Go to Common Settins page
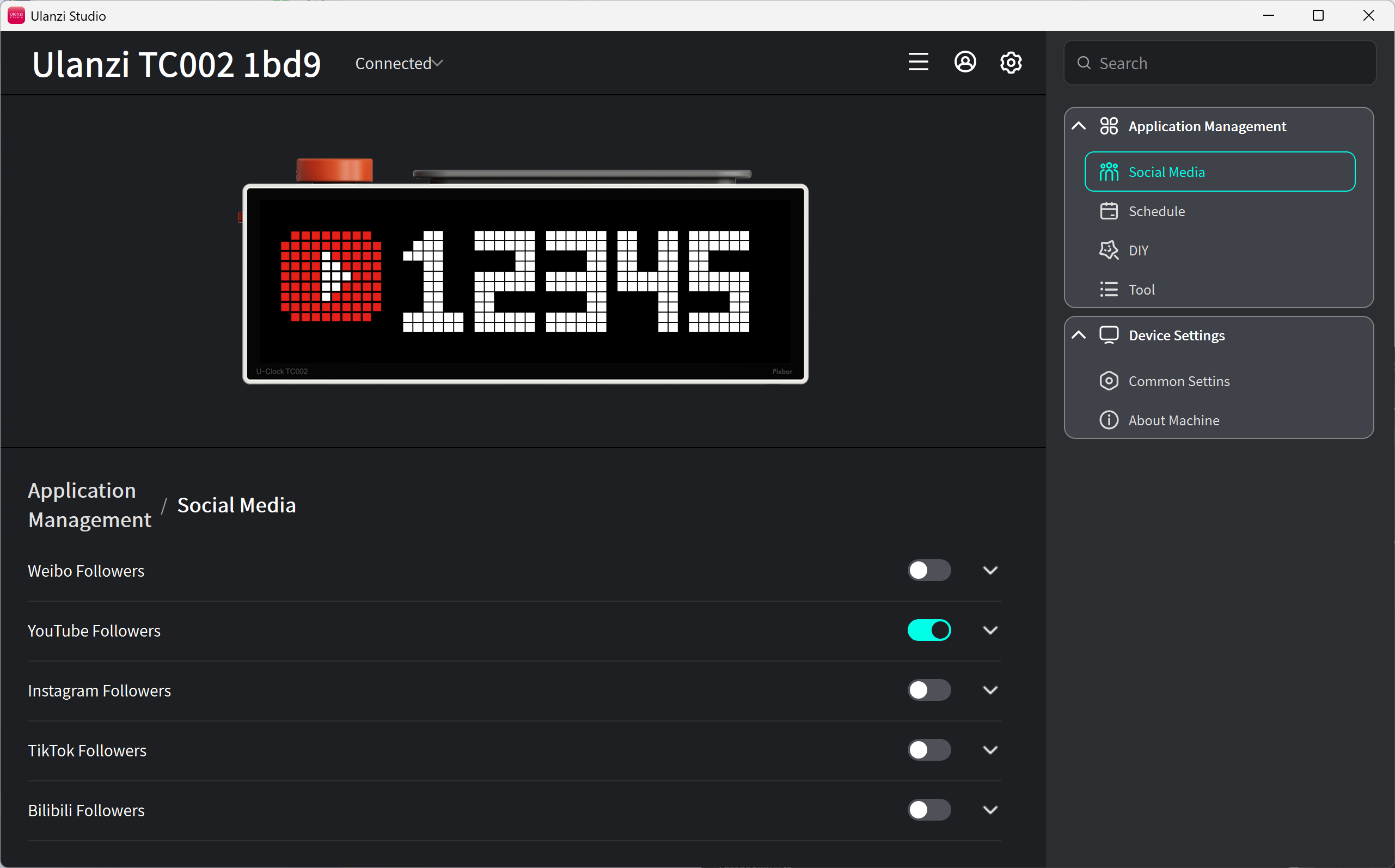Viewport: 1395px width, 868px height. 1220,381
